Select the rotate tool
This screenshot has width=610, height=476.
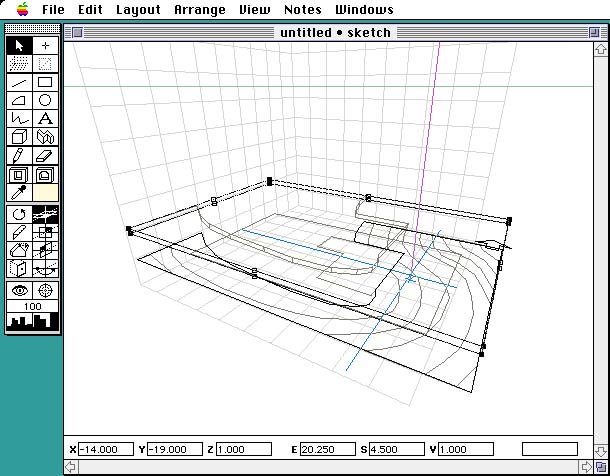[x=19, y=214]
